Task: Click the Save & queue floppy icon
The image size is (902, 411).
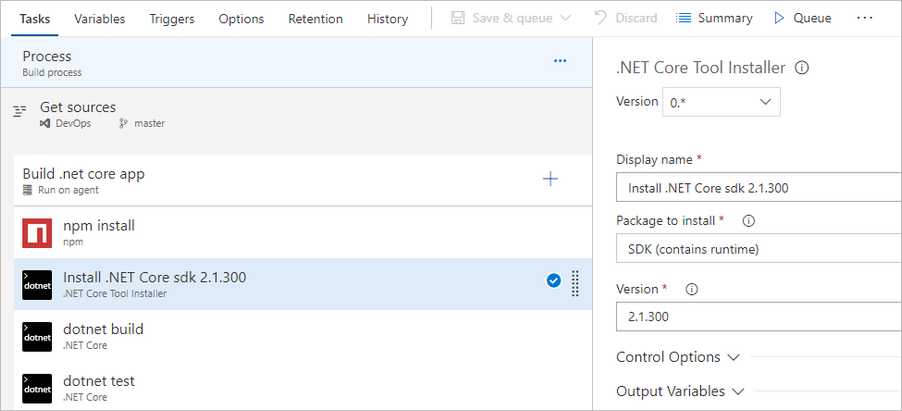Action: [x=458, y=18]
